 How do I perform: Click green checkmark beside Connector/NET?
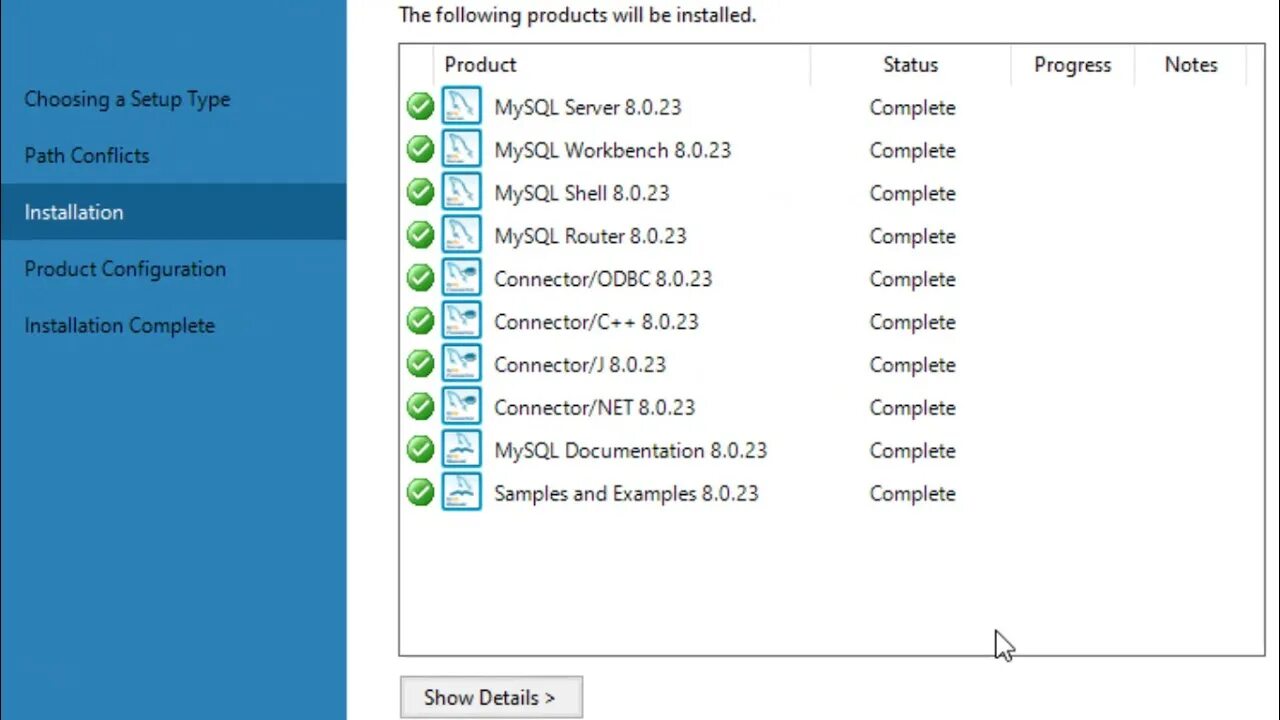point(420,407)
